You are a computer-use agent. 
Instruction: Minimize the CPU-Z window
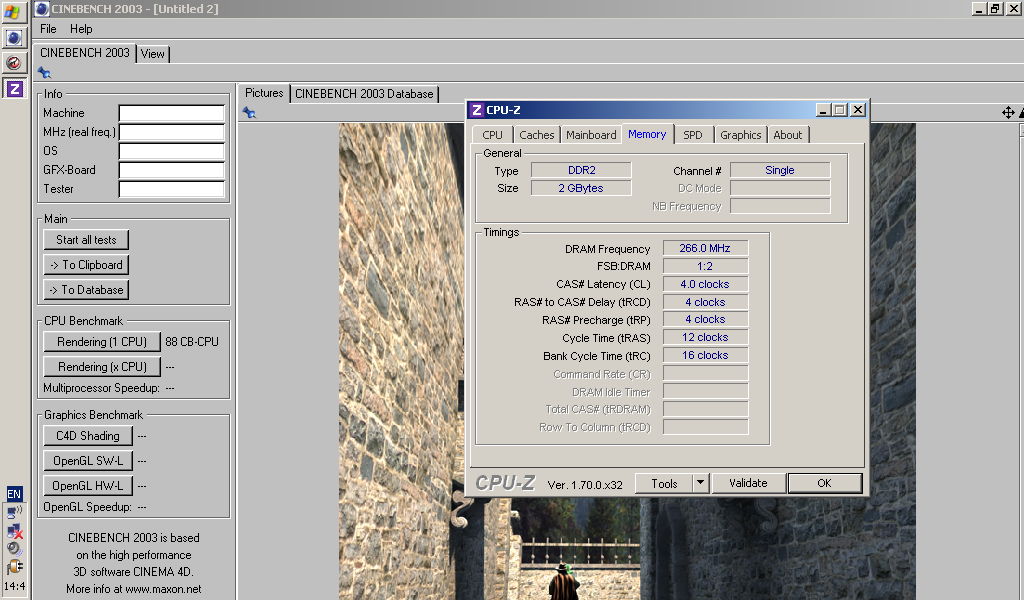coord(823,110)
